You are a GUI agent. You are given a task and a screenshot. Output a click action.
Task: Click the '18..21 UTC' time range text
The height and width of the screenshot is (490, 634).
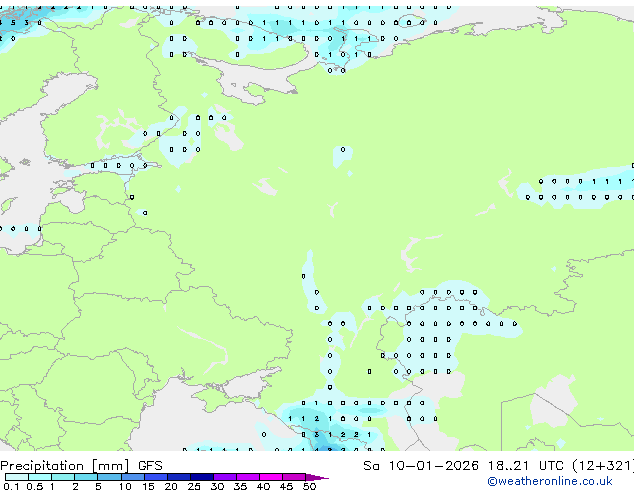point(525,466)
